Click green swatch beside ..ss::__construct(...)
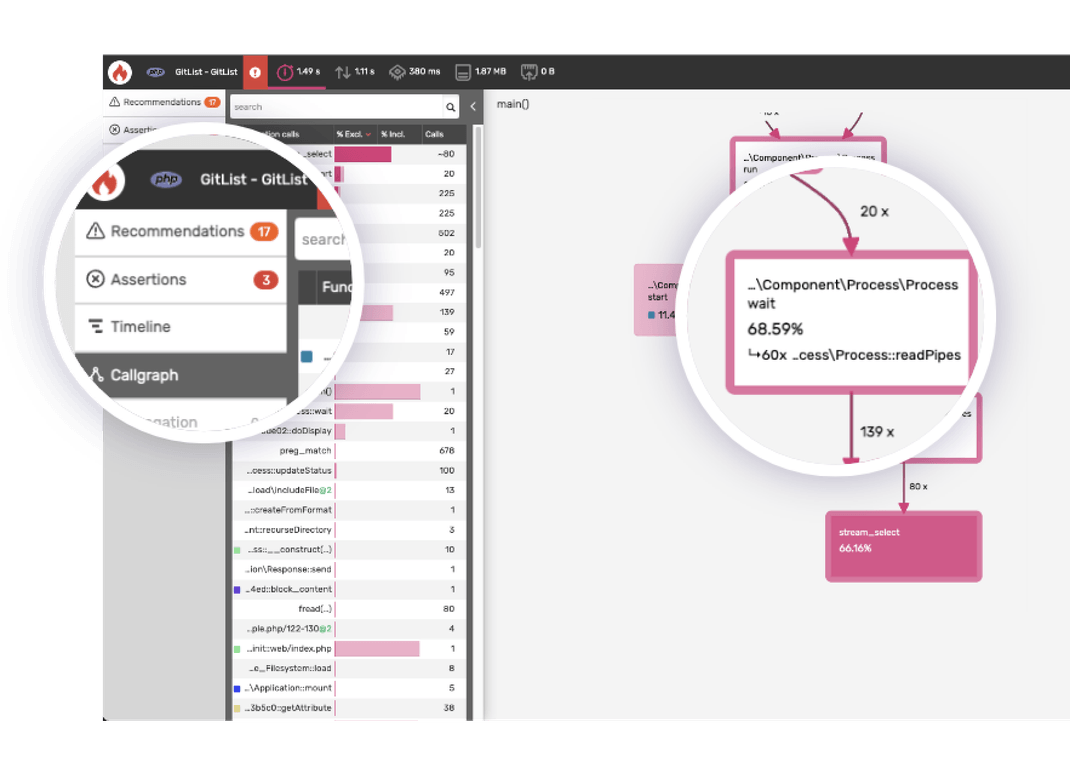The image size is (1070, 763). 237,550
